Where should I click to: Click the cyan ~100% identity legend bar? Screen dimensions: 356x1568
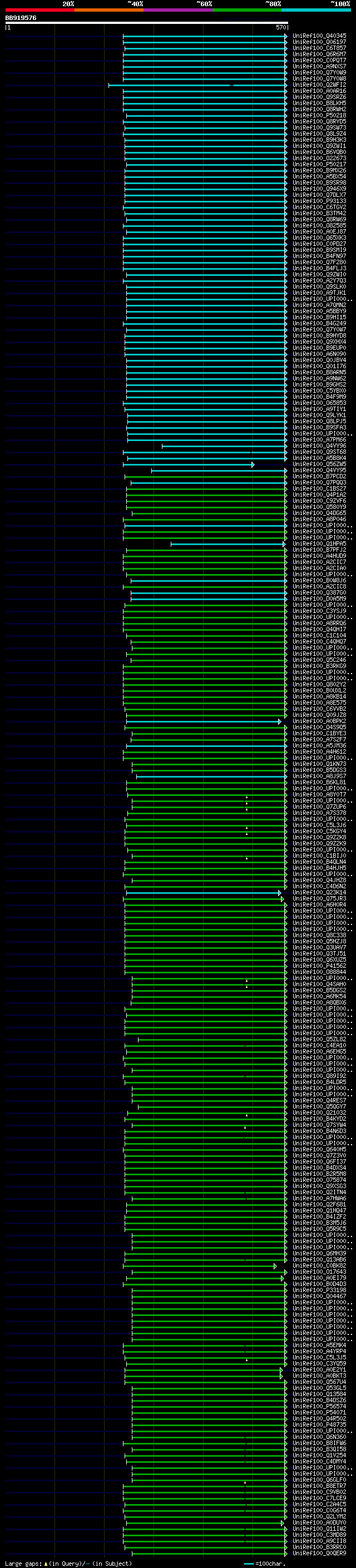click(316, 11)
